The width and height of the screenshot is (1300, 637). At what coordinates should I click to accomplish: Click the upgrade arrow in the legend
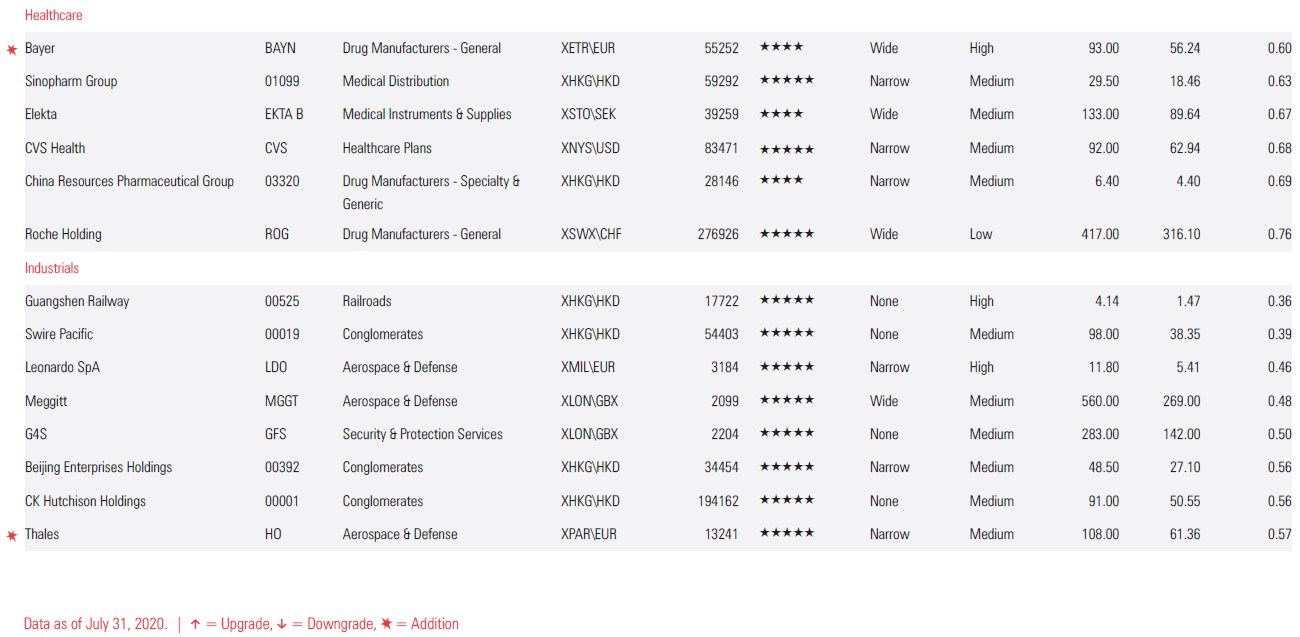[x=196, y=624]
